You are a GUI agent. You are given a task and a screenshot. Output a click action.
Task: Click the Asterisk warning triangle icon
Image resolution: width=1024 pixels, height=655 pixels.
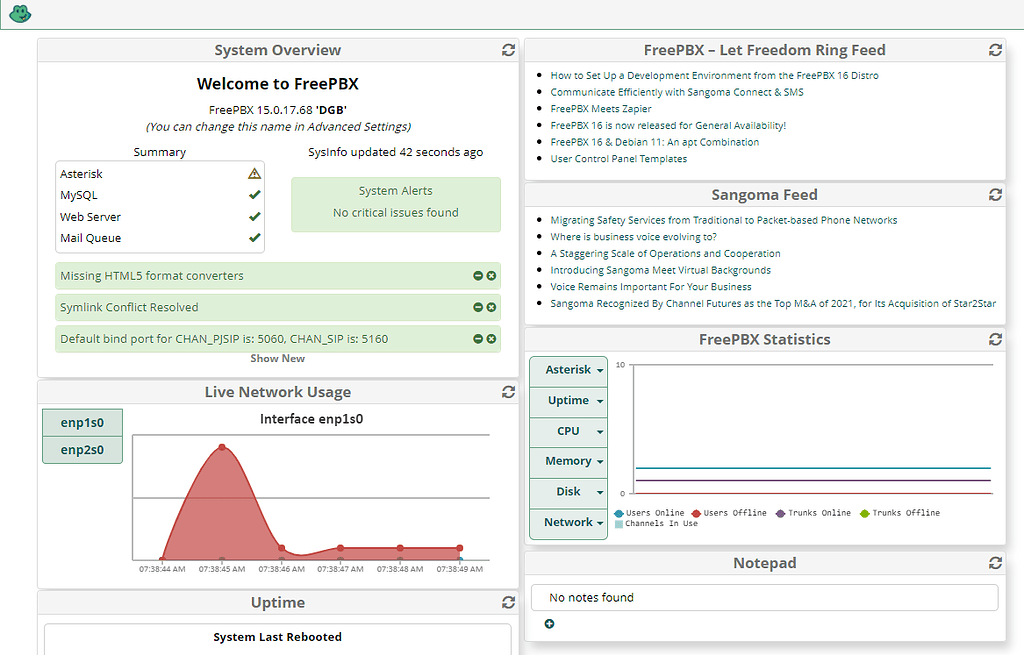point(253,173)
